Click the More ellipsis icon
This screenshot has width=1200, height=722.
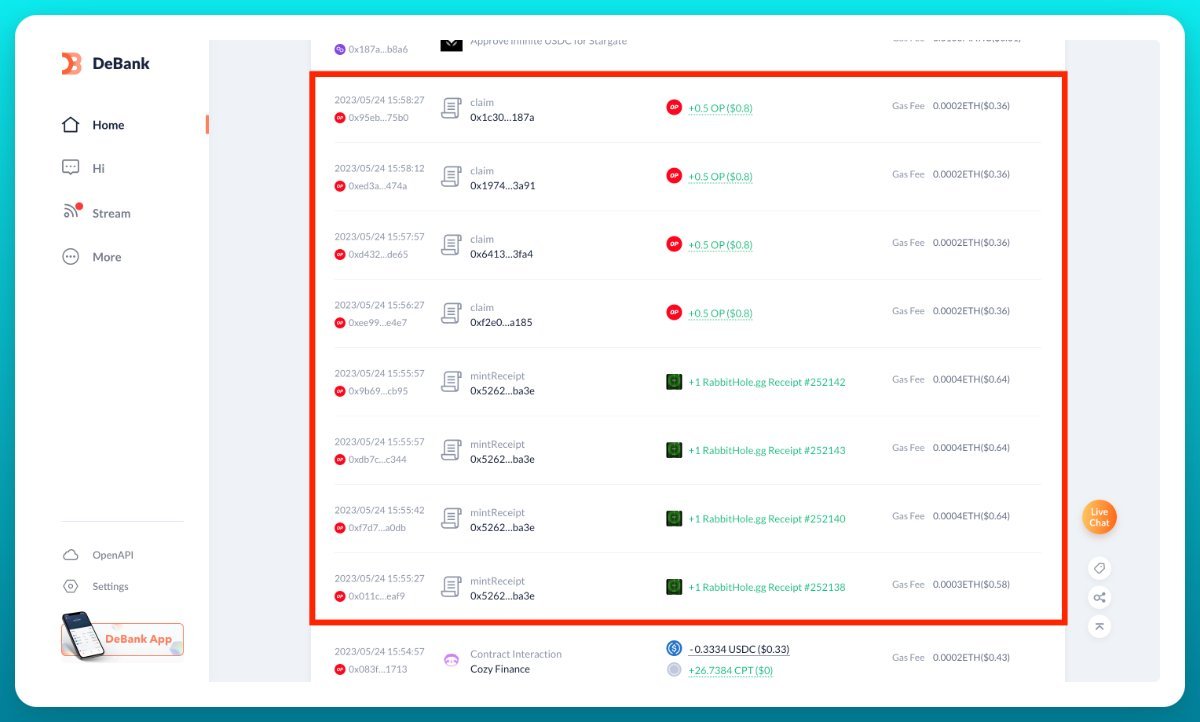70,256
